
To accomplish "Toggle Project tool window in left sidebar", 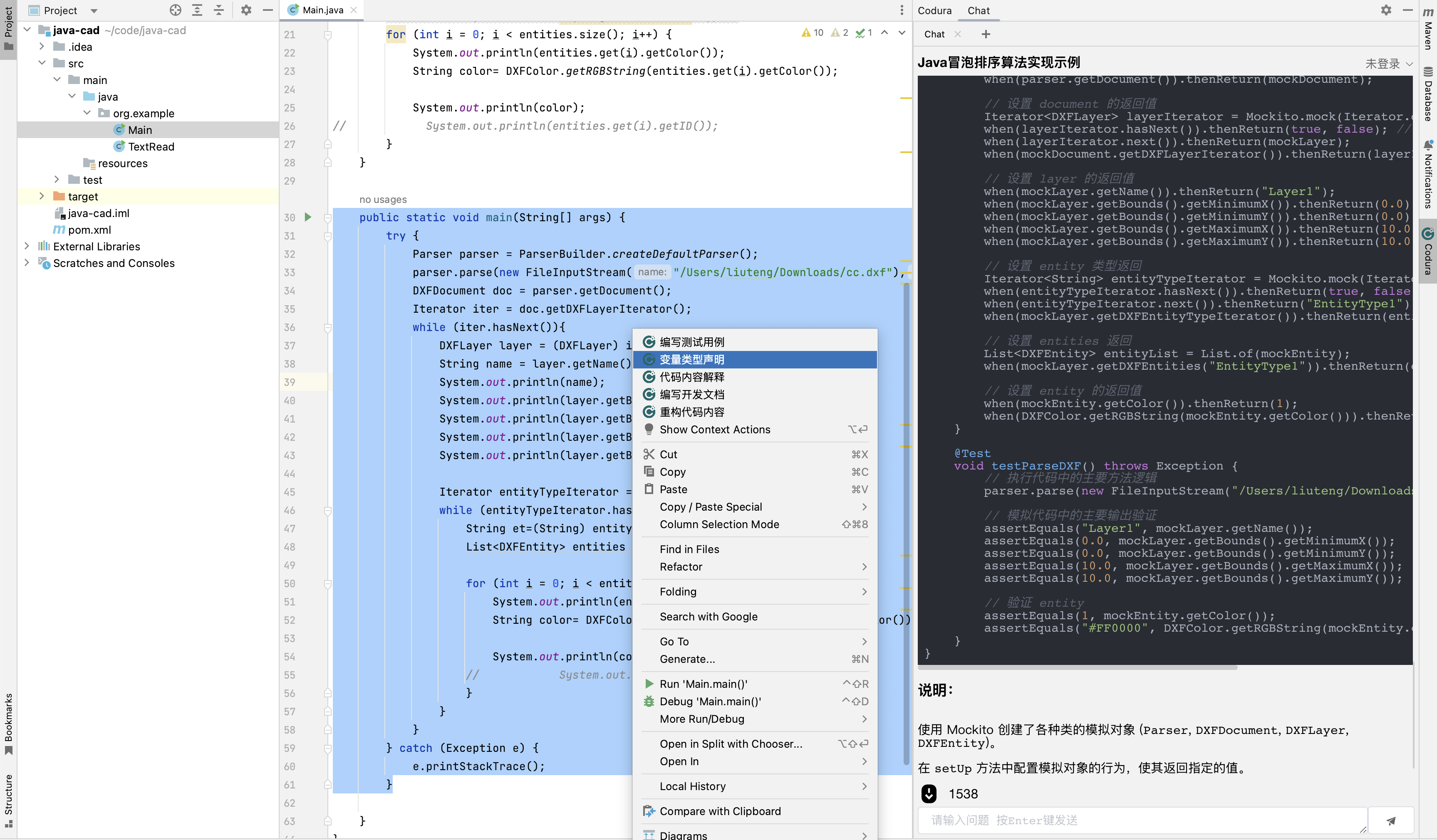I will point(9,29).
